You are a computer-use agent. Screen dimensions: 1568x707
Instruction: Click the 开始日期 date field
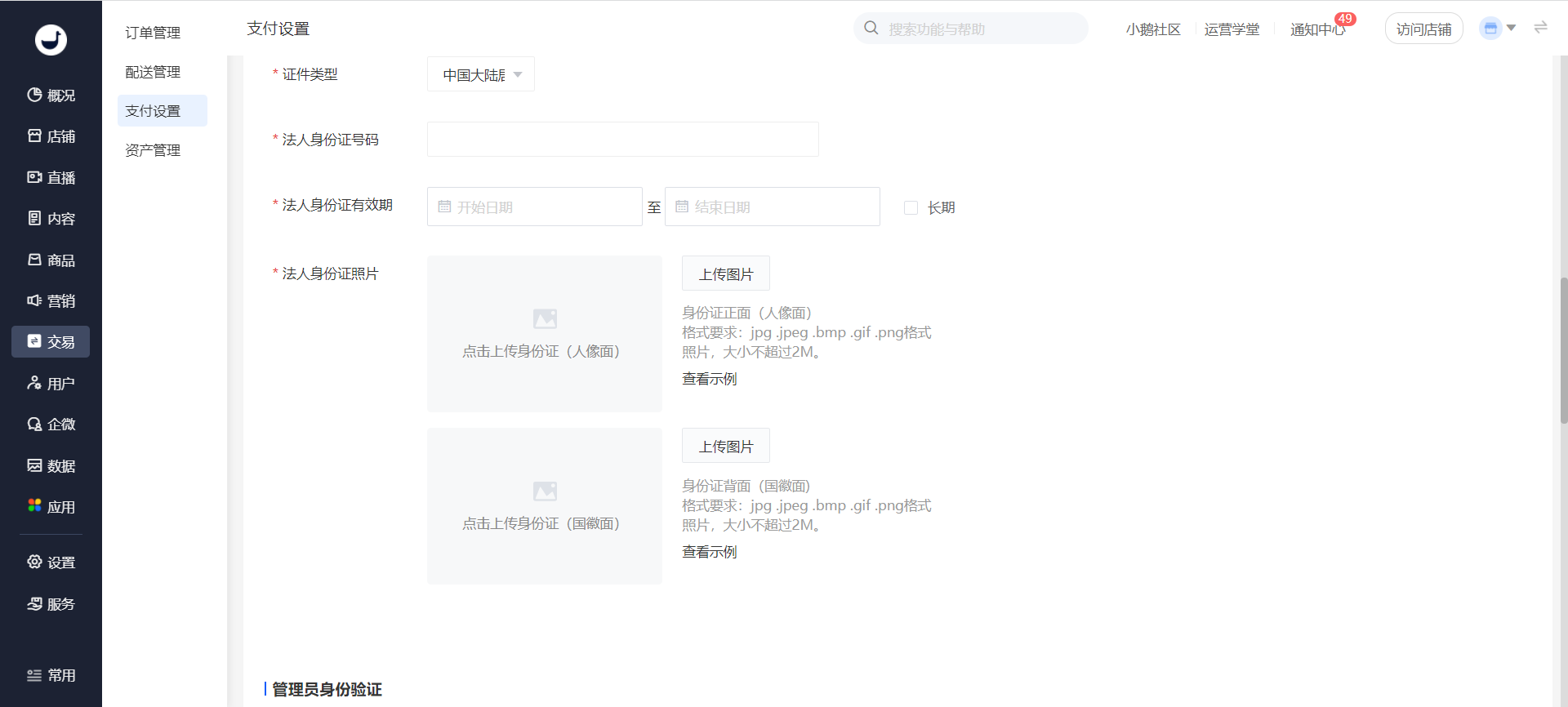[535, 207]
